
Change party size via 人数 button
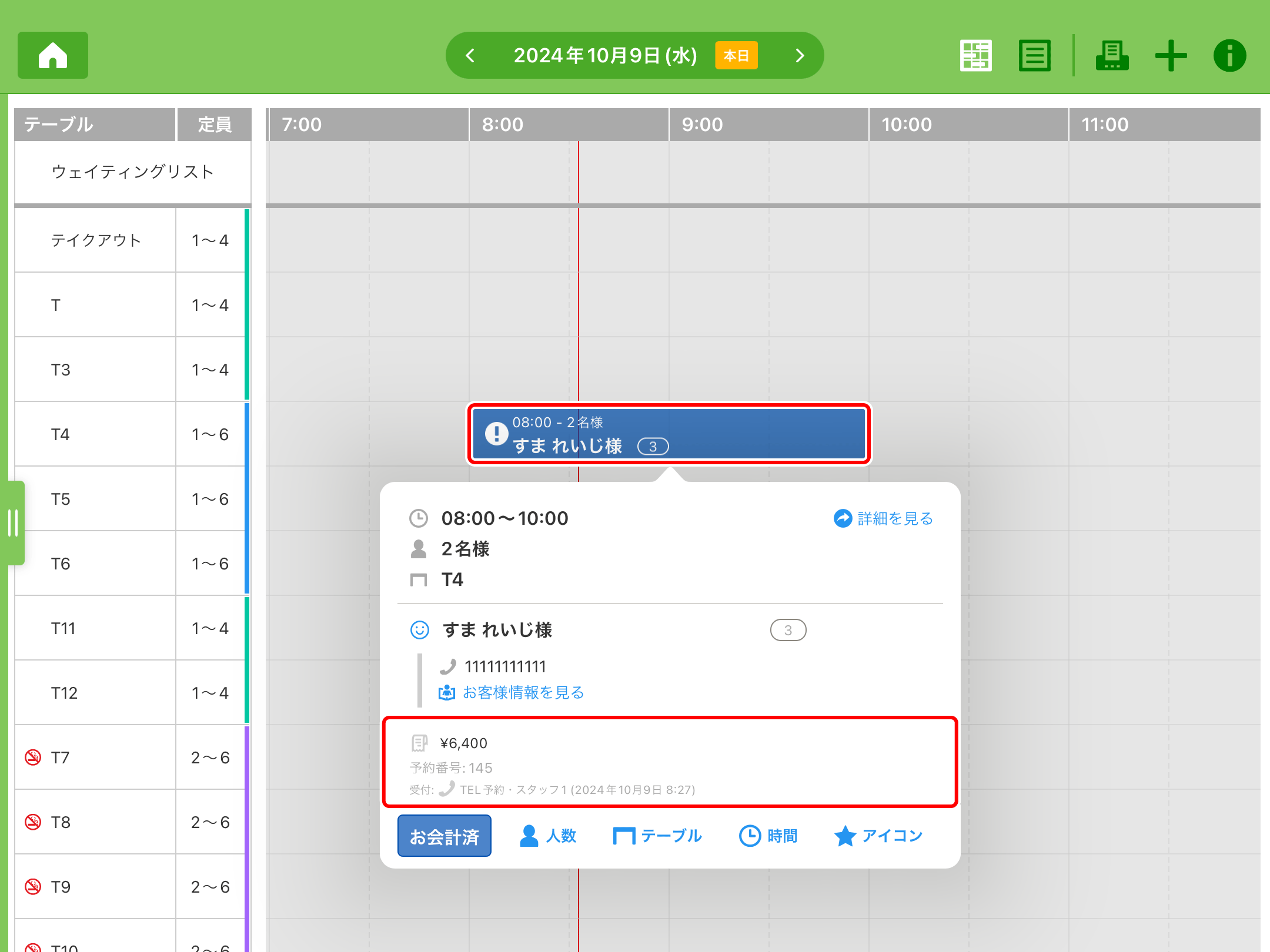pyautogui.click(x=548, y=836)
